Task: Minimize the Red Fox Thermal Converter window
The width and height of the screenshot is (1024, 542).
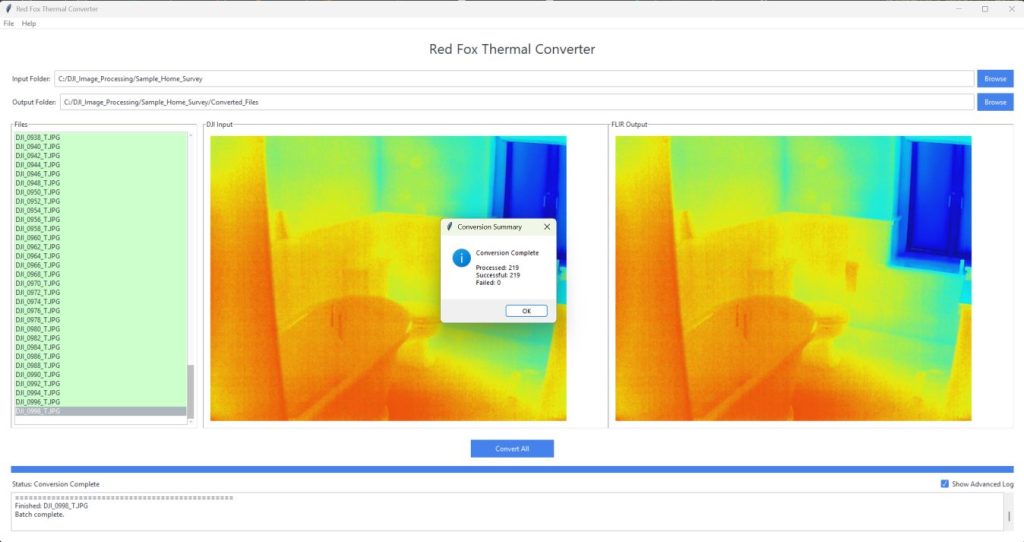Action: tap(959, 8)
